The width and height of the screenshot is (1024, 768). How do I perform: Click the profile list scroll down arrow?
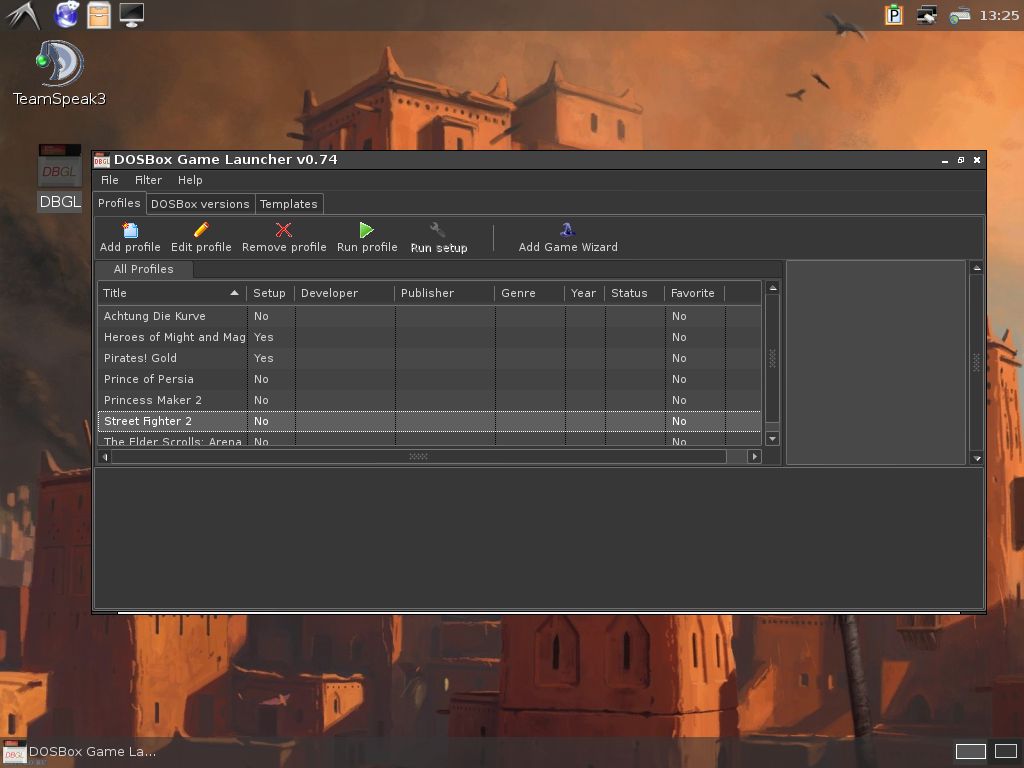[773, 439]
